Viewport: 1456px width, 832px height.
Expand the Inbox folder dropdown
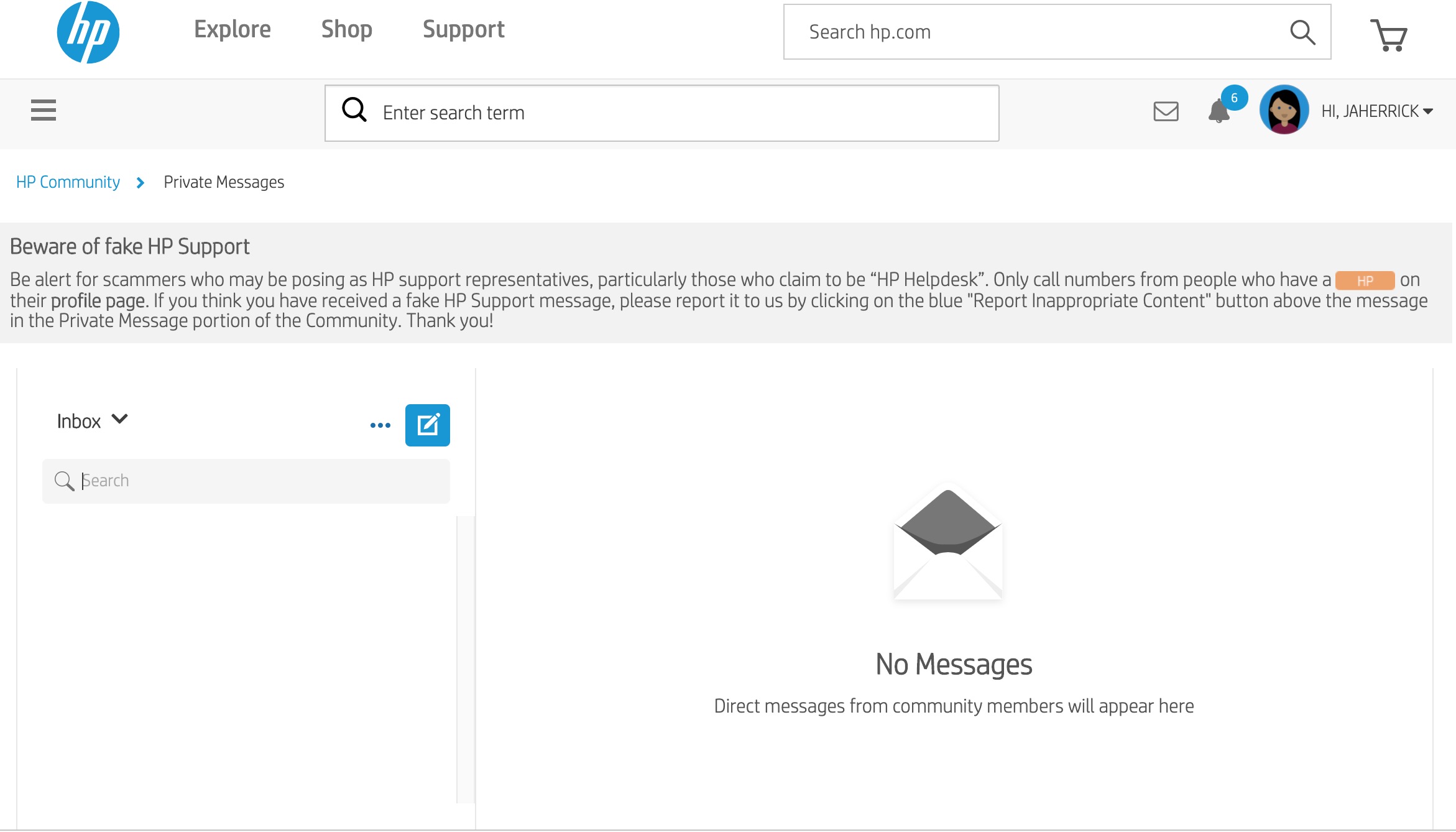coord(93,421)
